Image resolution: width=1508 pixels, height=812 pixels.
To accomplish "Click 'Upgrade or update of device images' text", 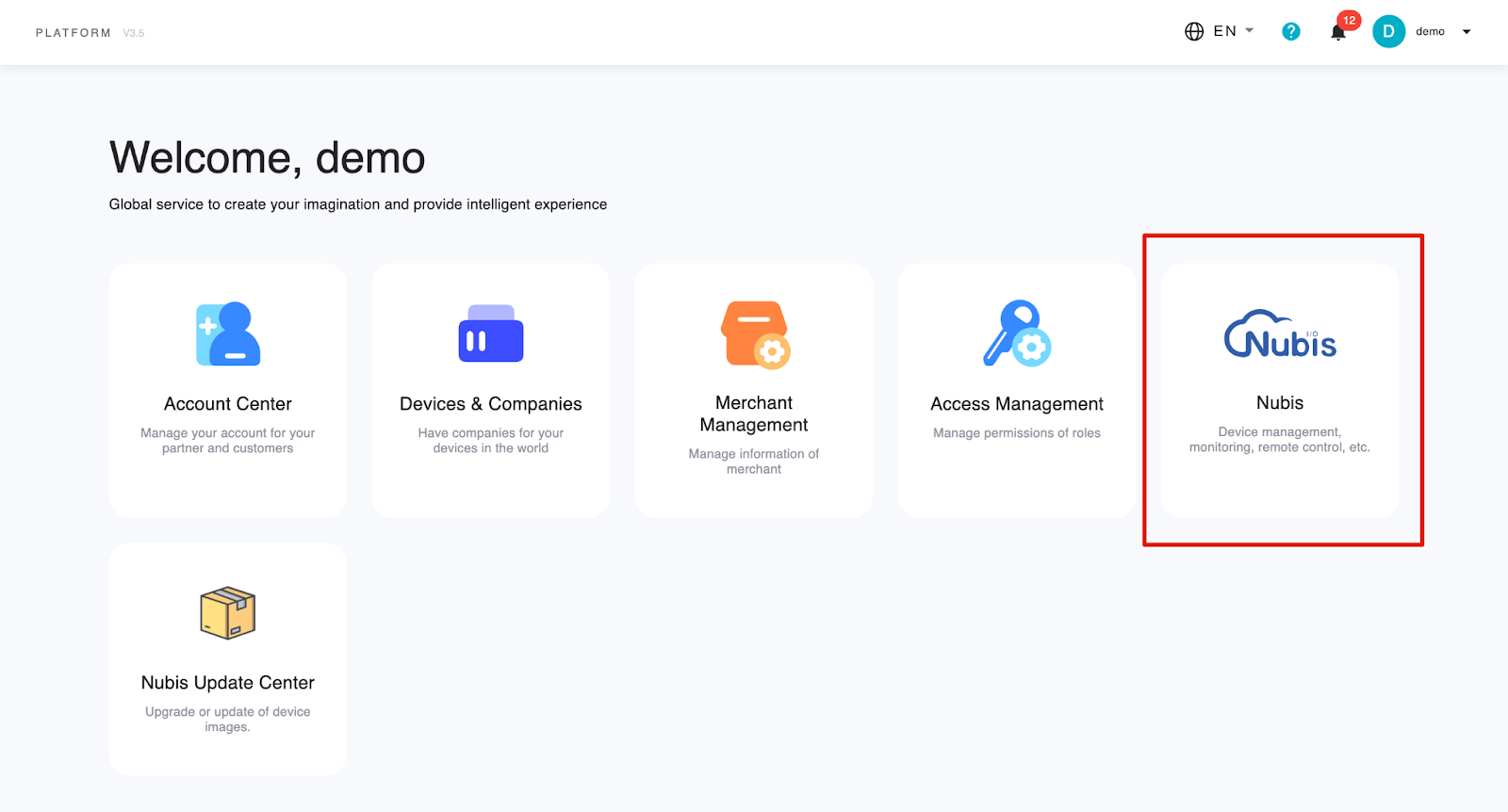I will click(228, 720).
